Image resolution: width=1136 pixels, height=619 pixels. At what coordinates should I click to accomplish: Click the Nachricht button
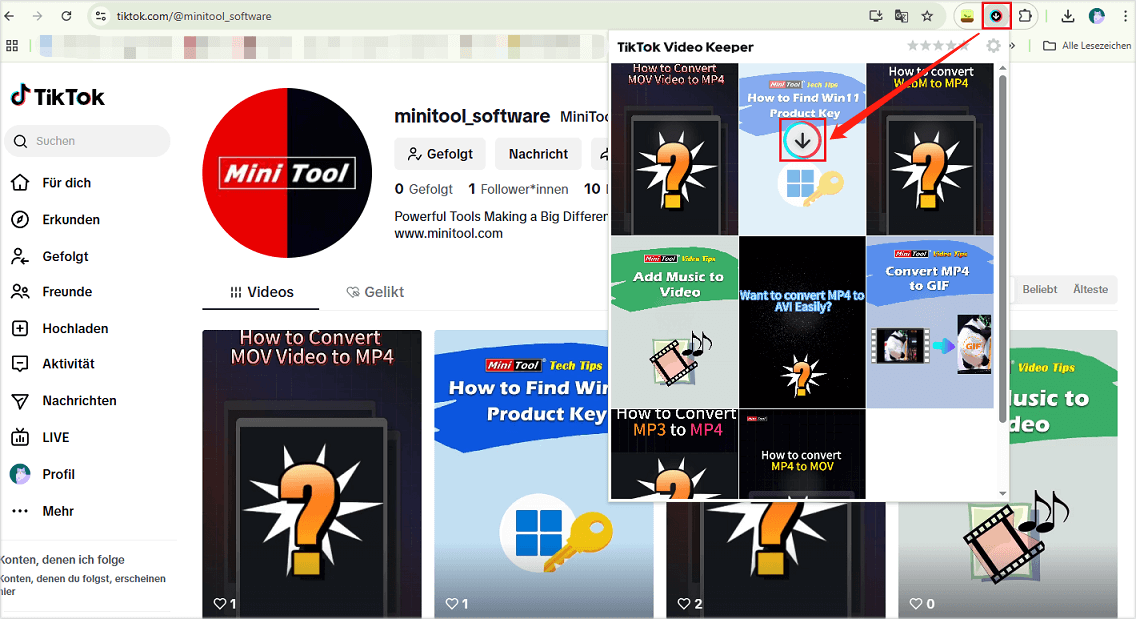click(x=538, y=154)
